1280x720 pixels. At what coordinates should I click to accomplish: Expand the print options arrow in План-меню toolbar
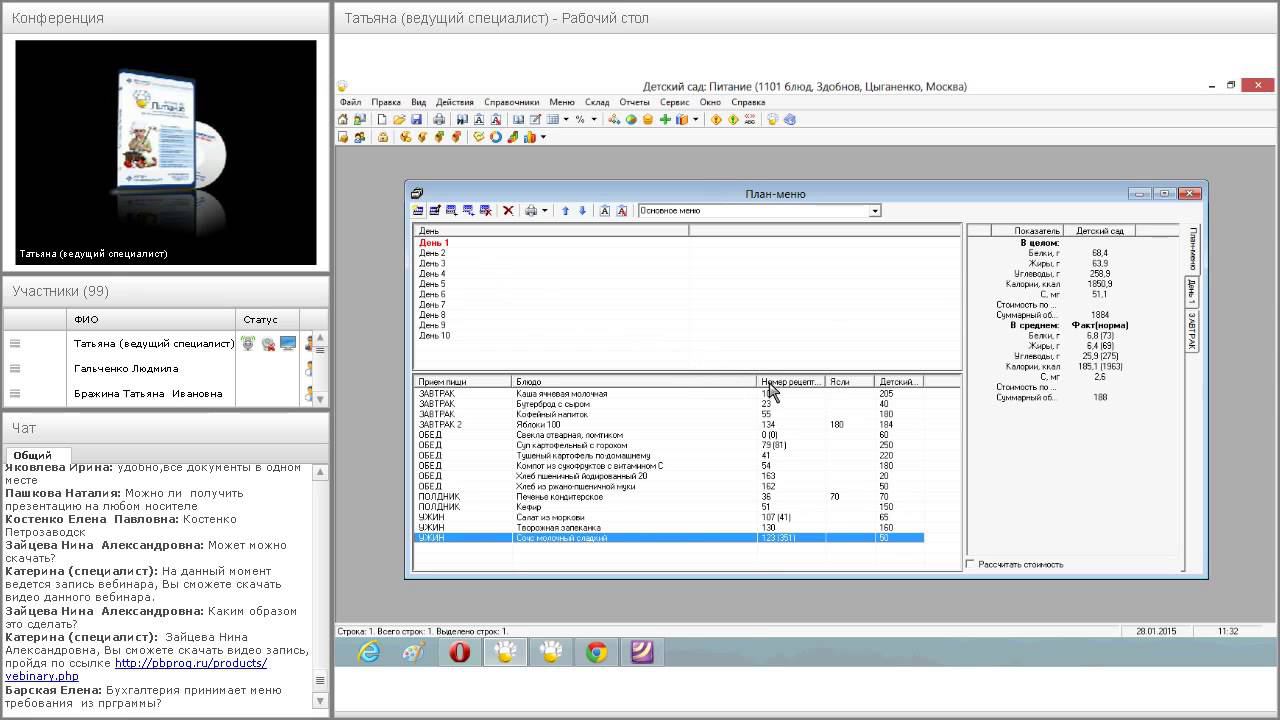545,211
